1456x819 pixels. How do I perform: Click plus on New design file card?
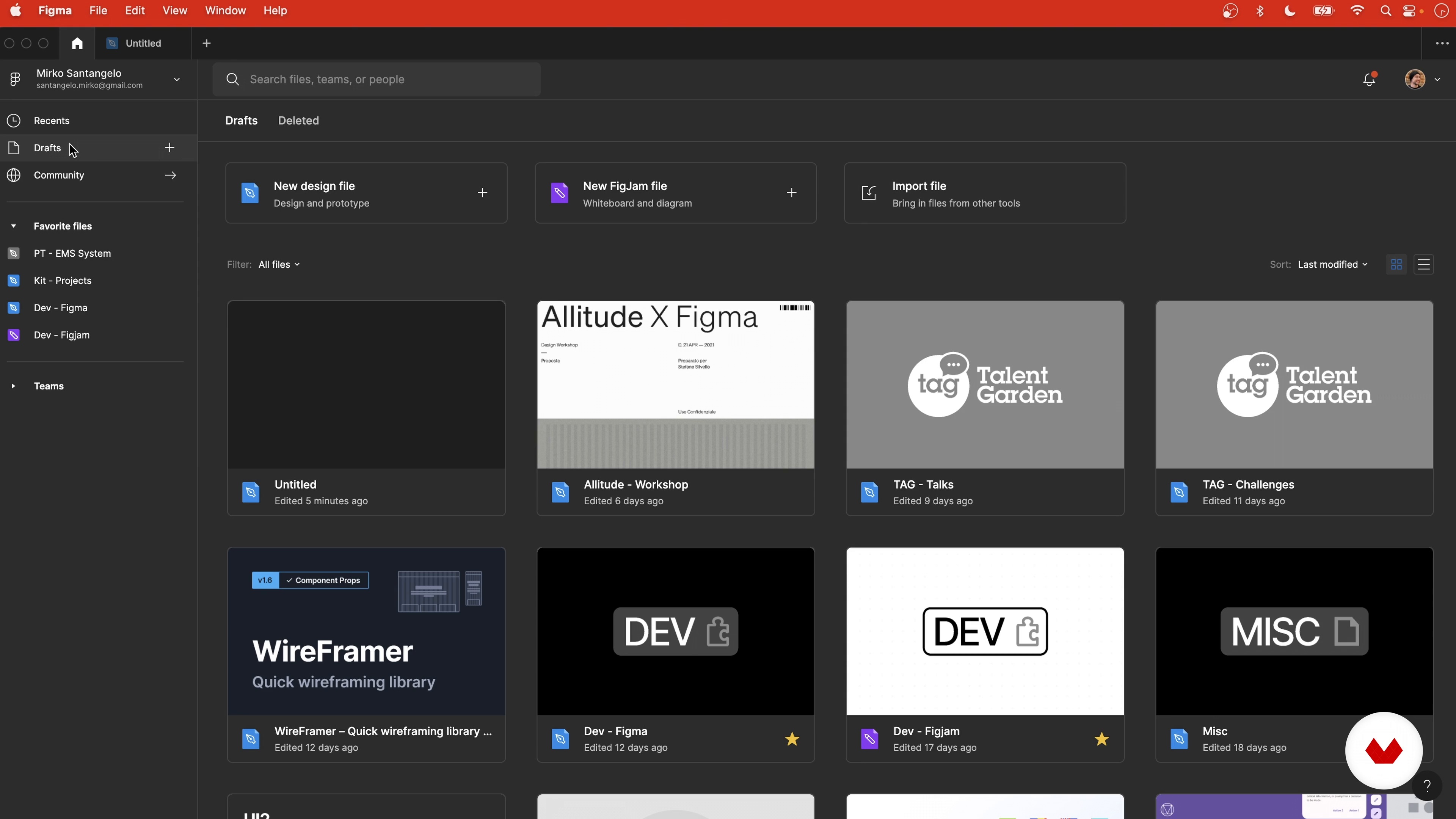click(x=482, y=193)
